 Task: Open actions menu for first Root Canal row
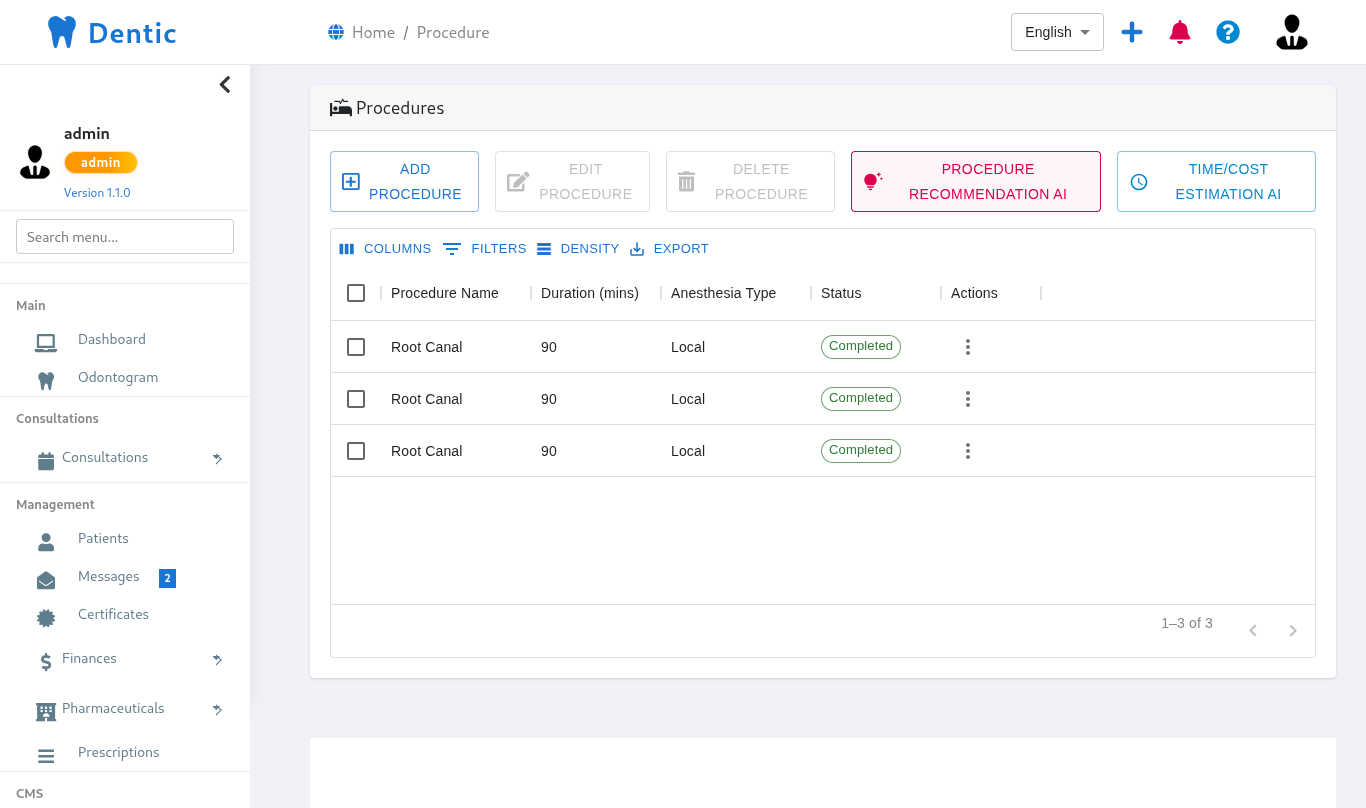pyautogui.click(x=967, y=347)
